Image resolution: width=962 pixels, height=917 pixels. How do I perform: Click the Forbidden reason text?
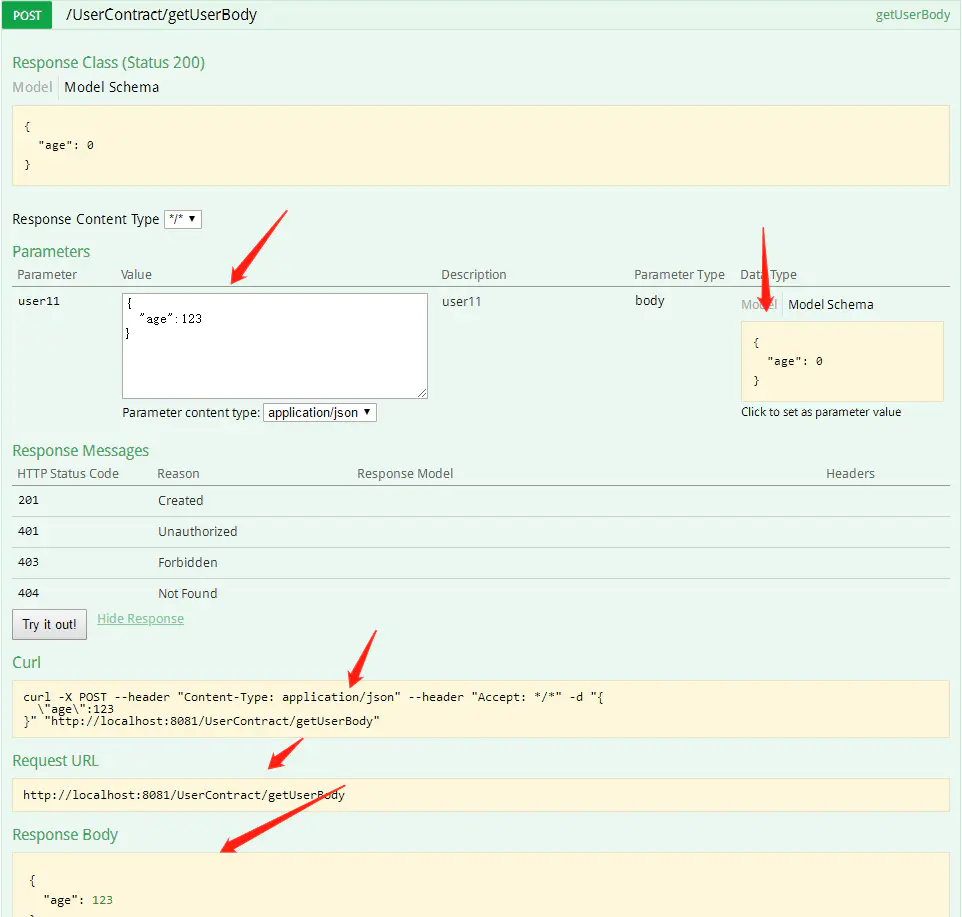coord(188,562)
